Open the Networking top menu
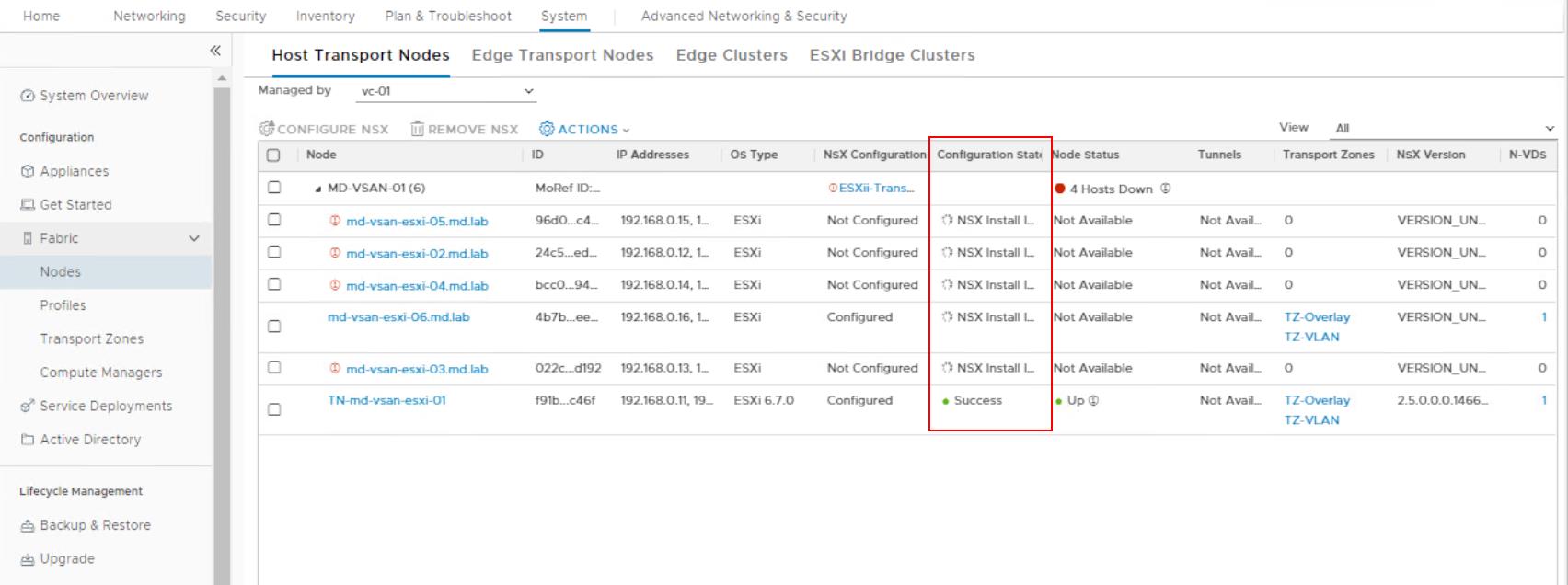Viewport: 1568px width, 585px height. point(149,16)
